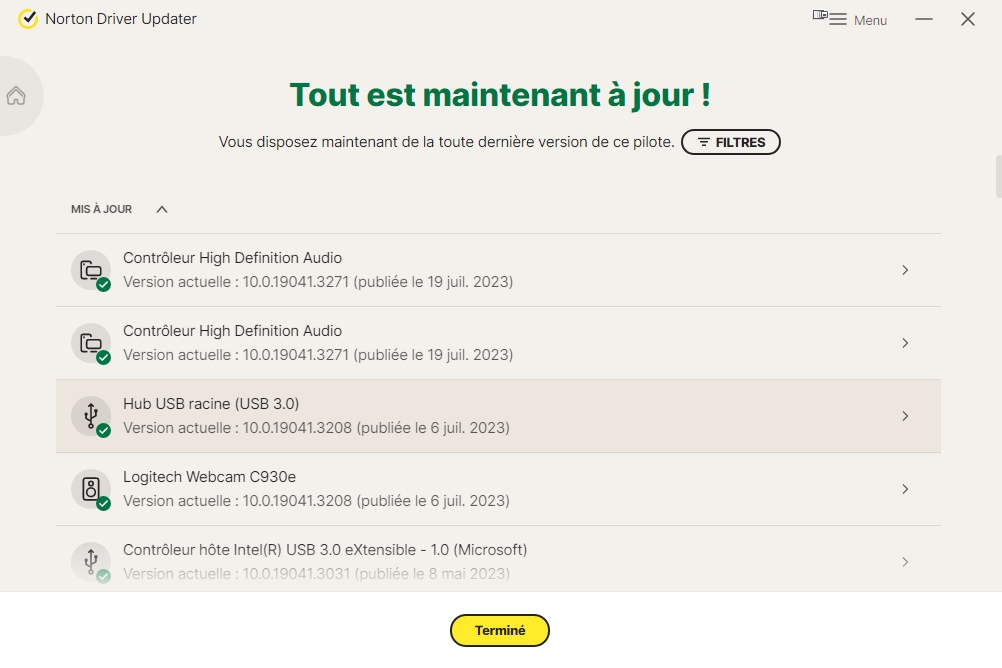Open the FILTRES filter button

[x=730, y=142]
